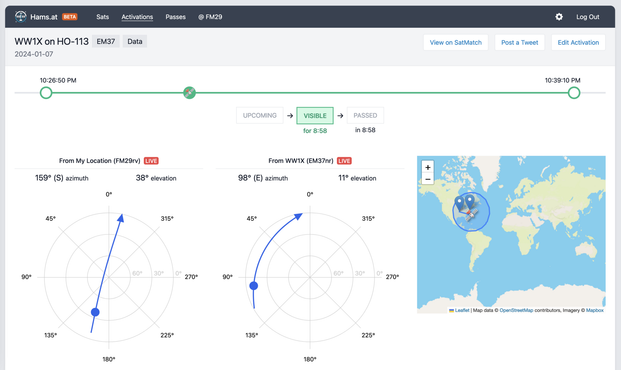Click Post a Tweet button
The image size is (621, 370).
click(x=520, y=42)
